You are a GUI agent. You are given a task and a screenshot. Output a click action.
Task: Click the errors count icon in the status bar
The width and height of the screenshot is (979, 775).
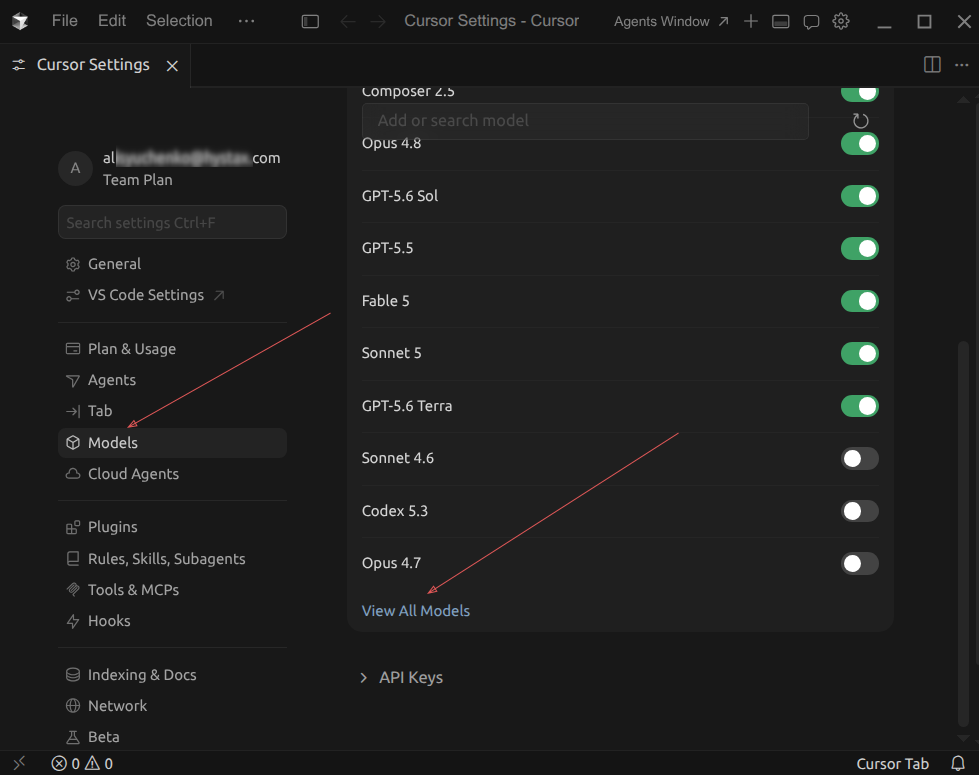66,763
